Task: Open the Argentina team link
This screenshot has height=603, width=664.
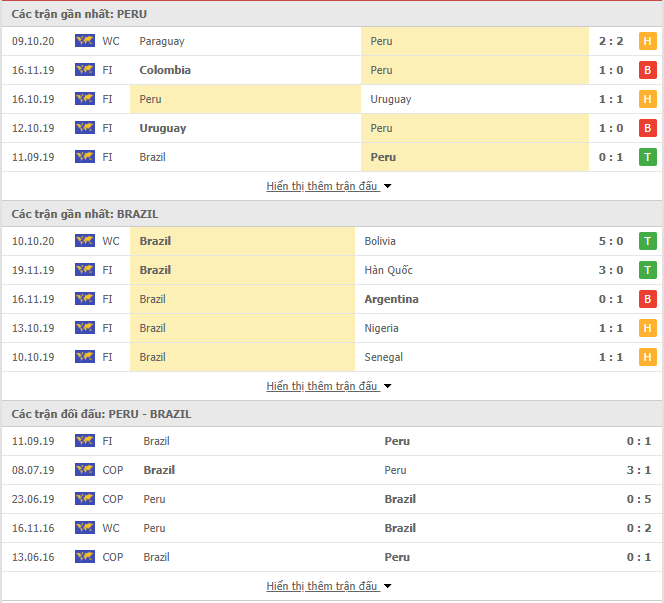Action: (391, 299)
